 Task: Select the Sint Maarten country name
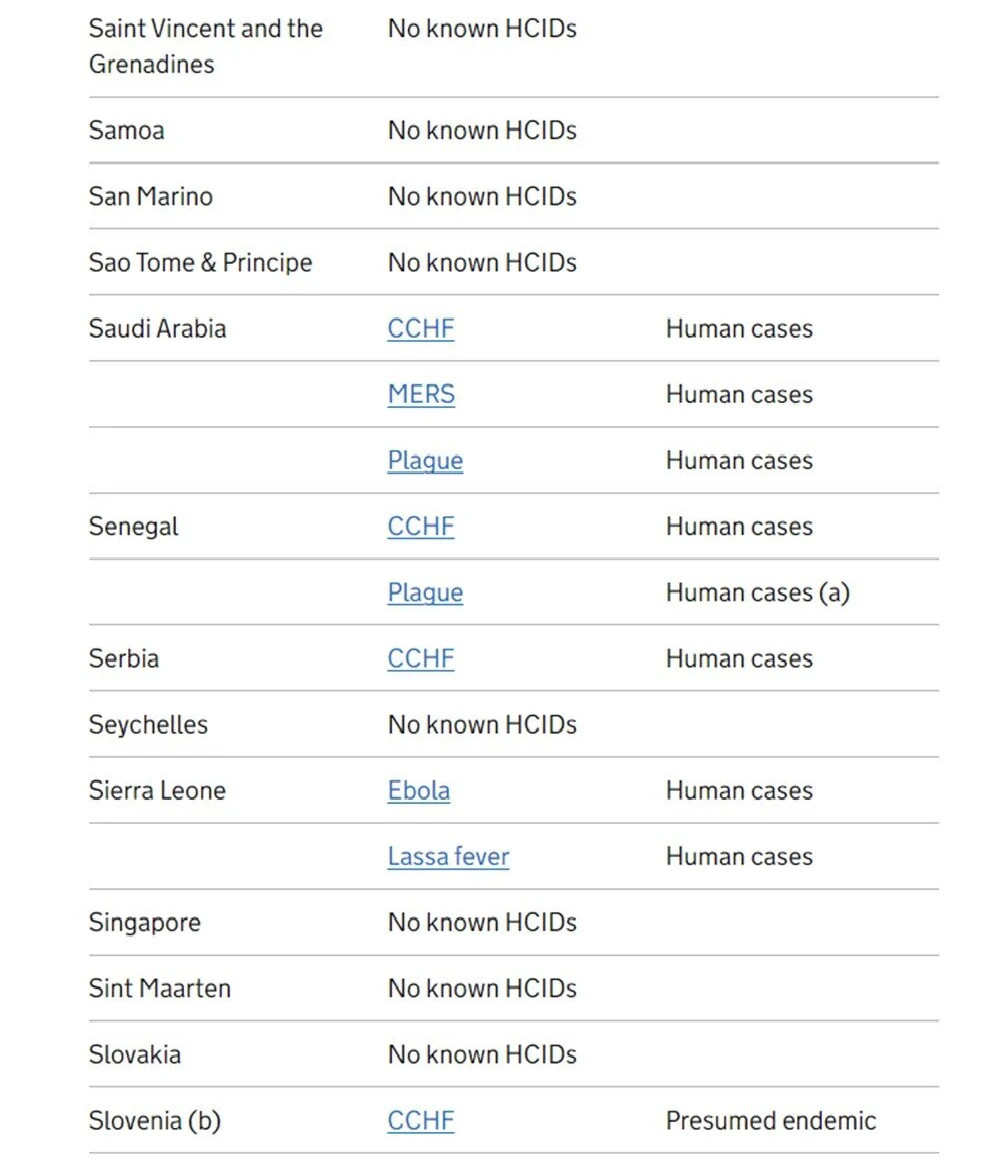pyautogui.click(x=160, y=988)
